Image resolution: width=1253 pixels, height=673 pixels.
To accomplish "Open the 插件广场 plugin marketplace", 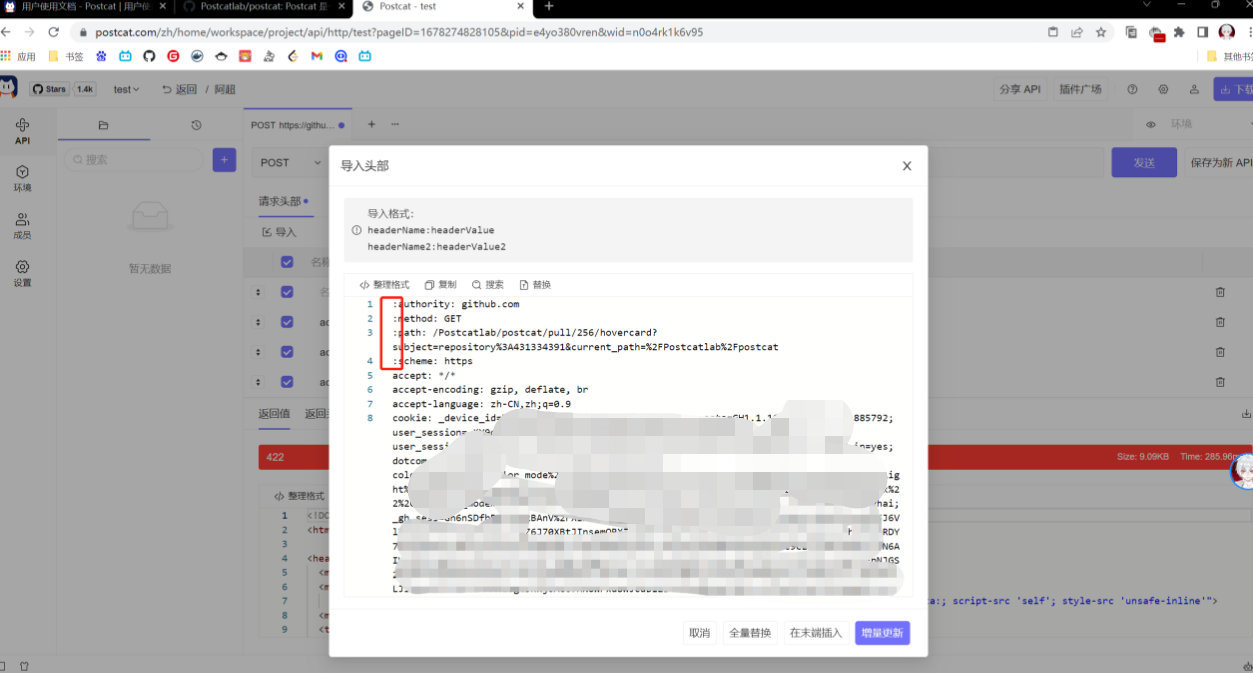I will (x=1080, y=89).
